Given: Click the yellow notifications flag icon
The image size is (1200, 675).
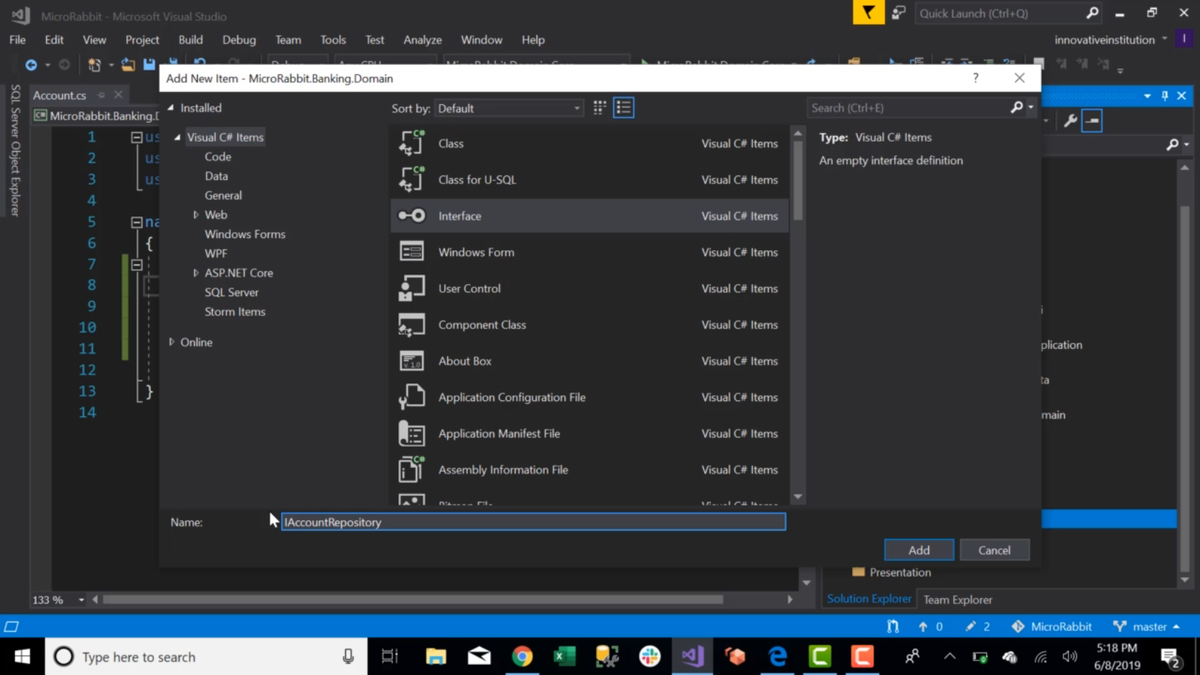Looking at the screenshot, I should coord(868,13).
